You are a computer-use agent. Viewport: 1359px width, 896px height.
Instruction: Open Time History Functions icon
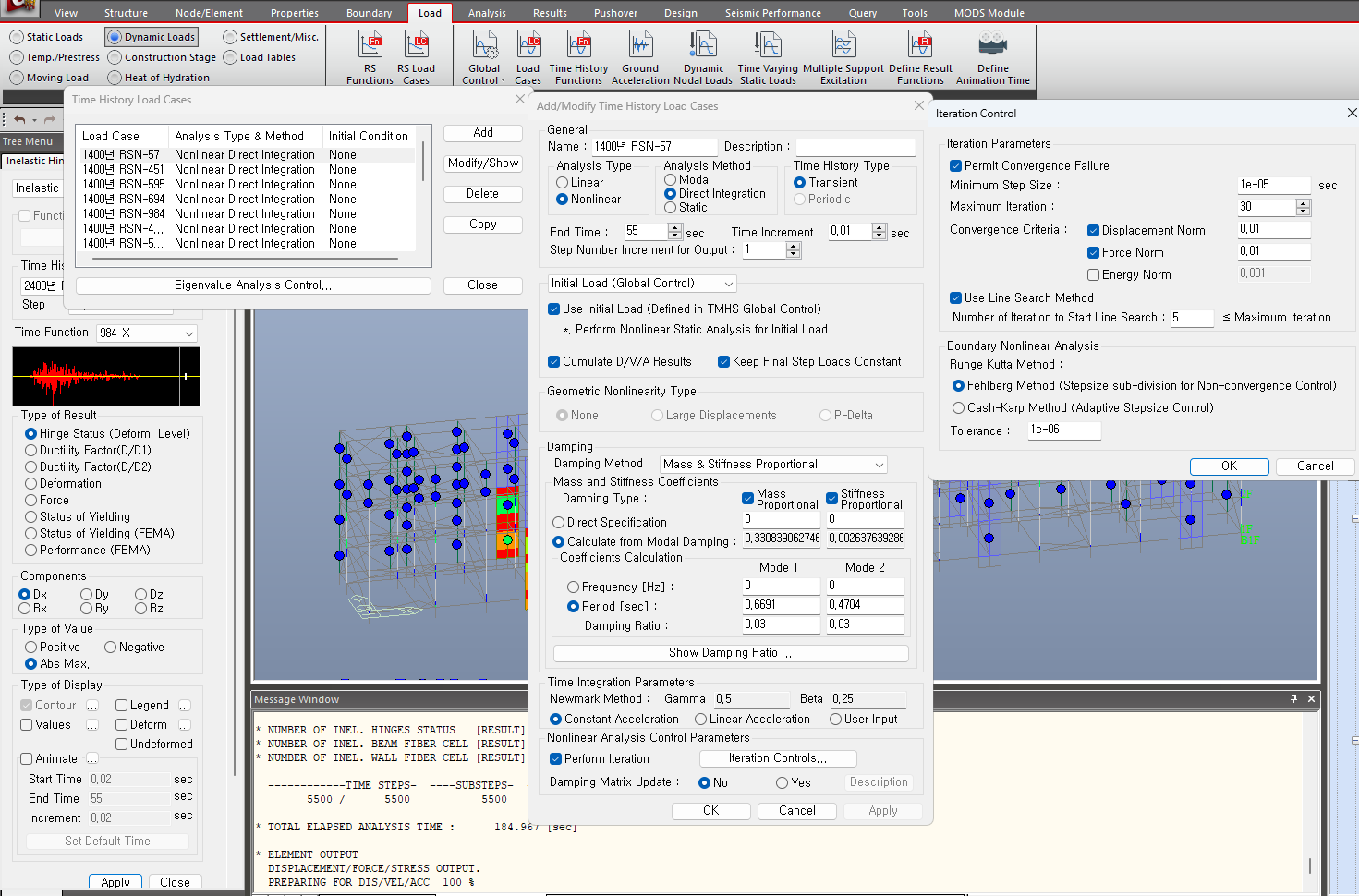pos(578,57)
